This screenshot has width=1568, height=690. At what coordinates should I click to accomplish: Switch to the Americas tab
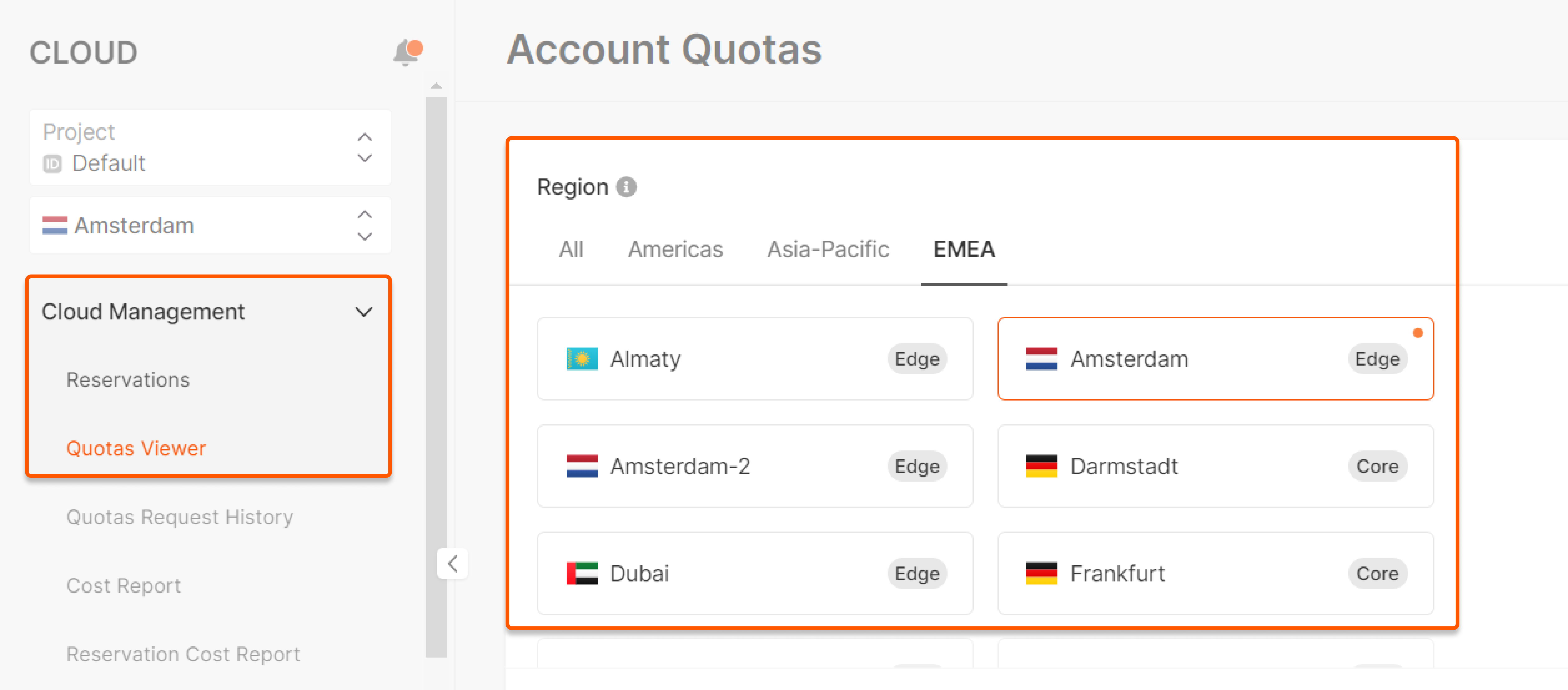click(x=675, y=250)
